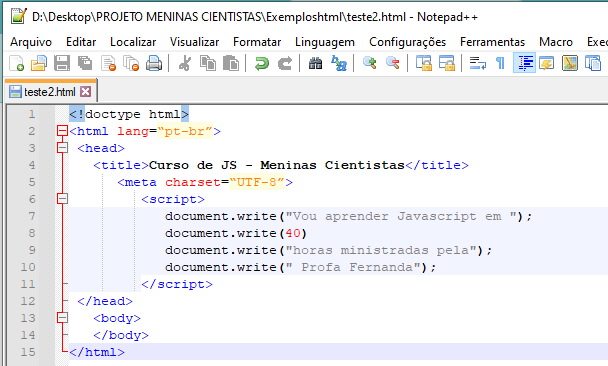
Task: Click the "horas ministradas pela" string
Action: pyautogui.click(x=382, y=250)
